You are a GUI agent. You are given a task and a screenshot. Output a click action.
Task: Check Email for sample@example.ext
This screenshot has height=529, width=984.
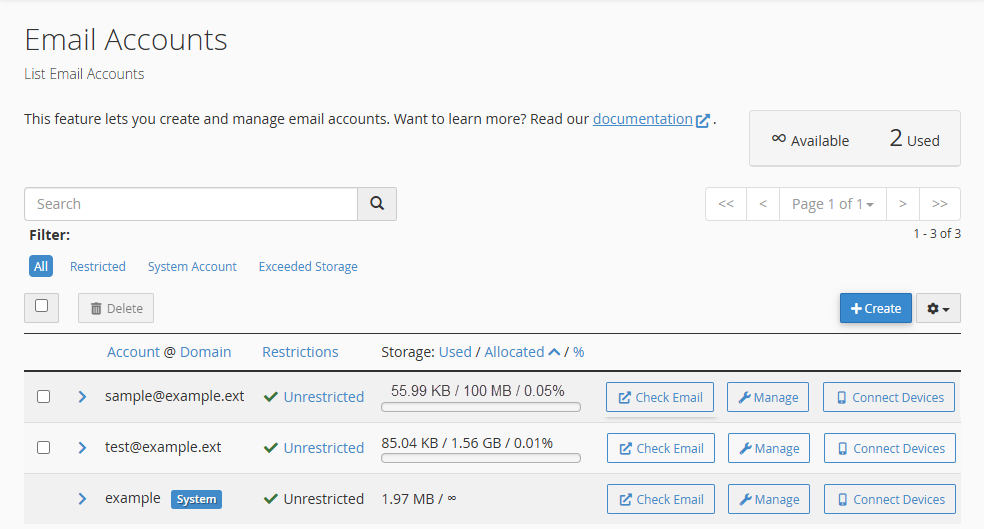[x=660, y=397]
